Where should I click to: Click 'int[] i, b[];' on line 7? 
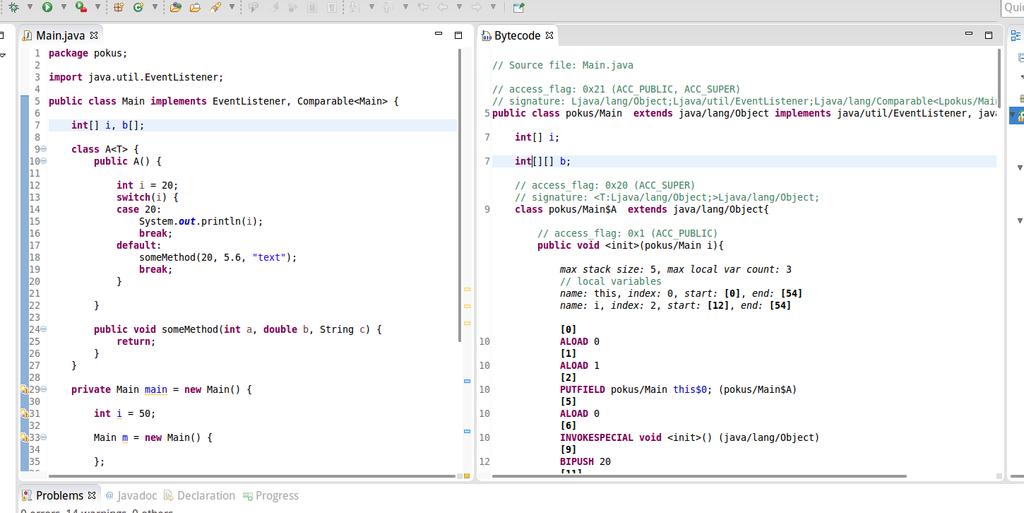click(107, 125)
